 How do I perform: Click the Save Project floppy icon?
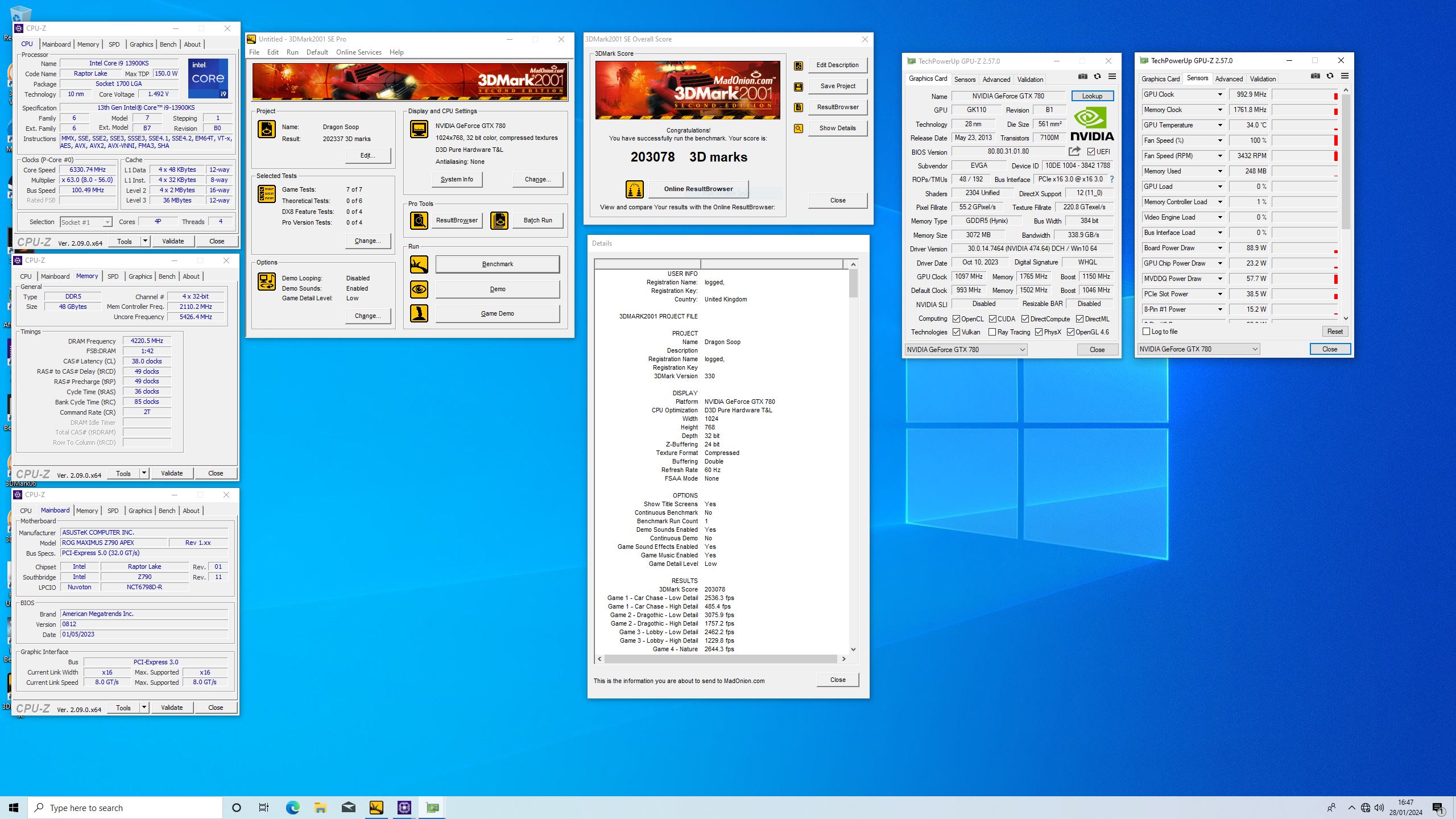coord(799,86)
